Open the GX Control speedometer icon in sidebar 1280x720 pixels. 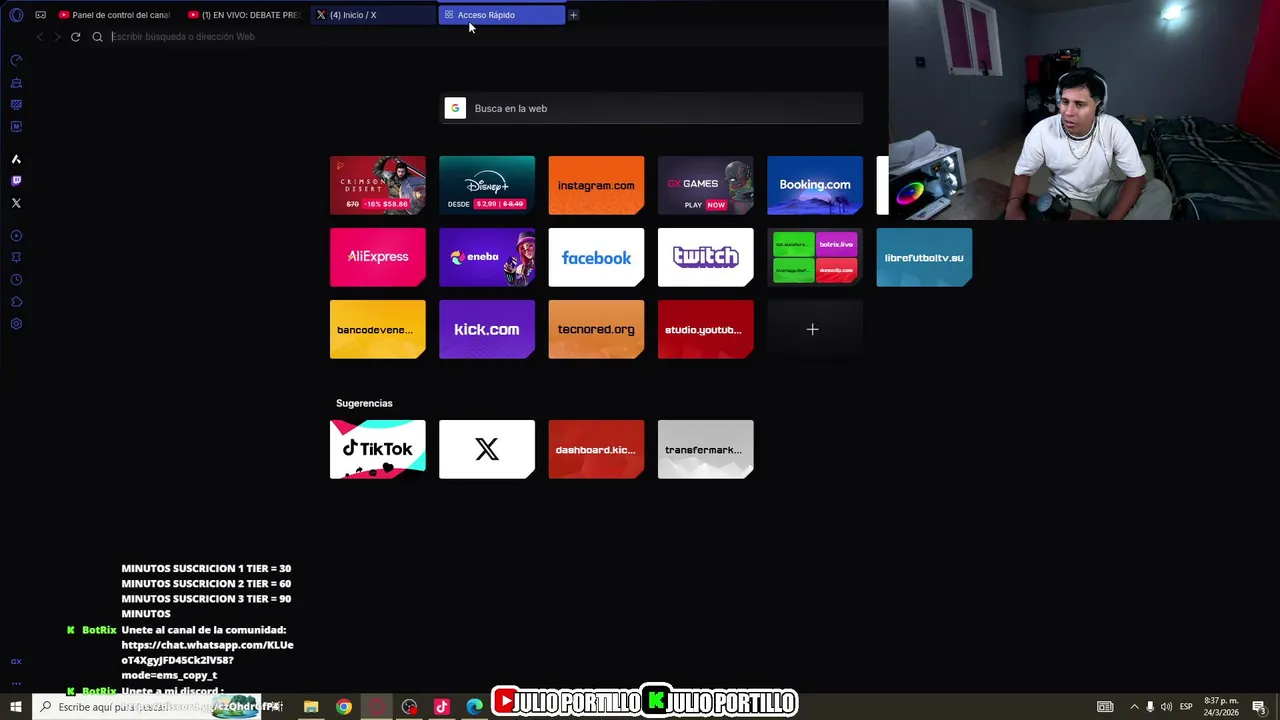16,60
